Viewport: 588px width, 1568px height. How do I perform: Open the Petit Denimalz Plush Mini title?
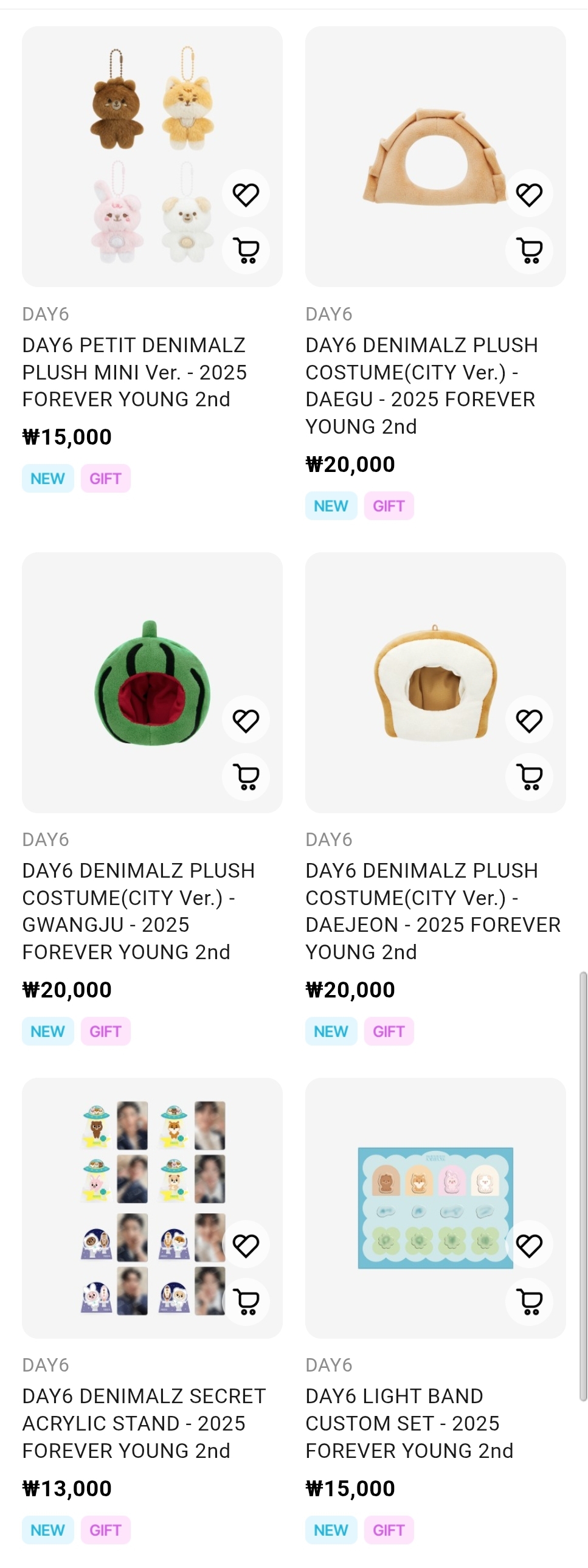(134, 372)
